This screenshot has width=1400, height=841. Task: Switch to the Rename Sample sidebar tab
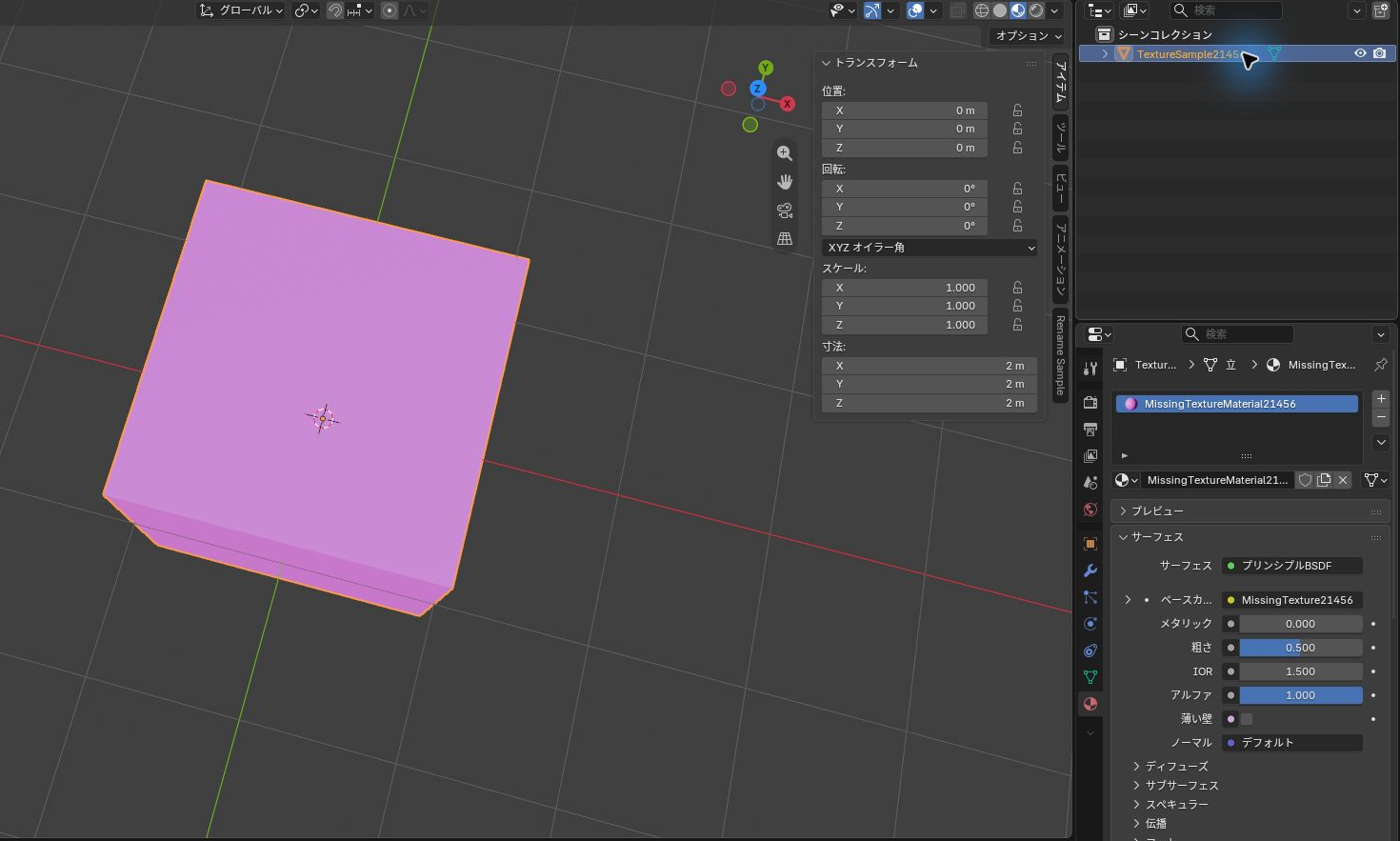point(1060,355)
